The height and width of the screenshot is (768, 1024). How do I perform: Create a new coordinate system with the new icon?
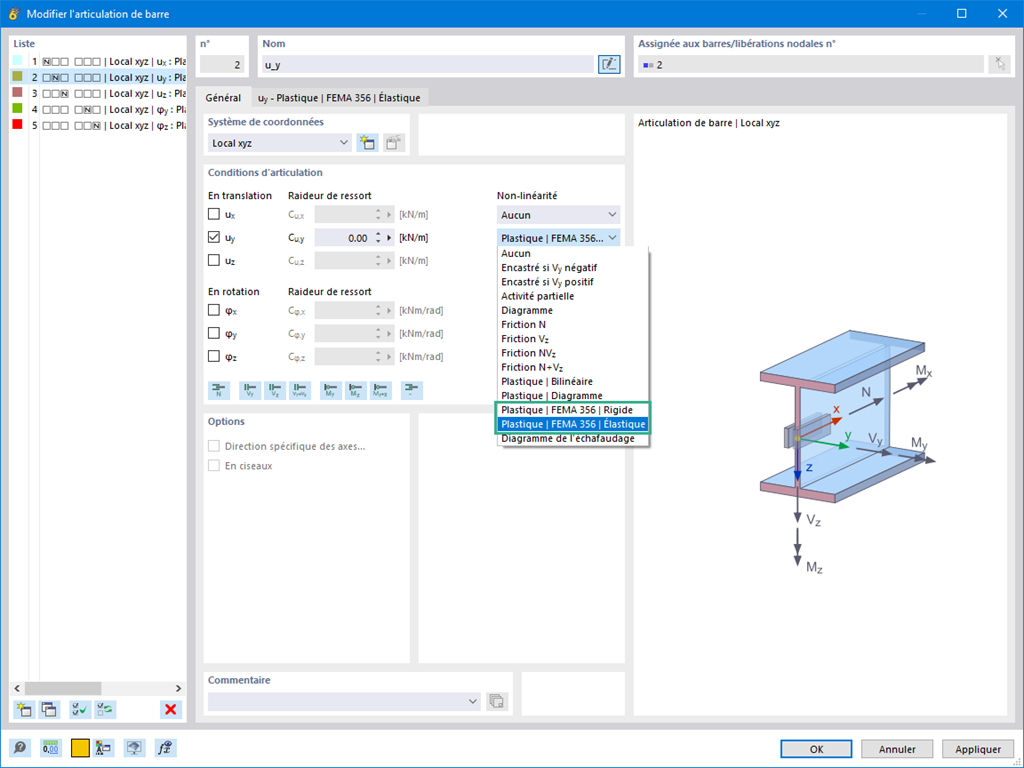point(368,142)
